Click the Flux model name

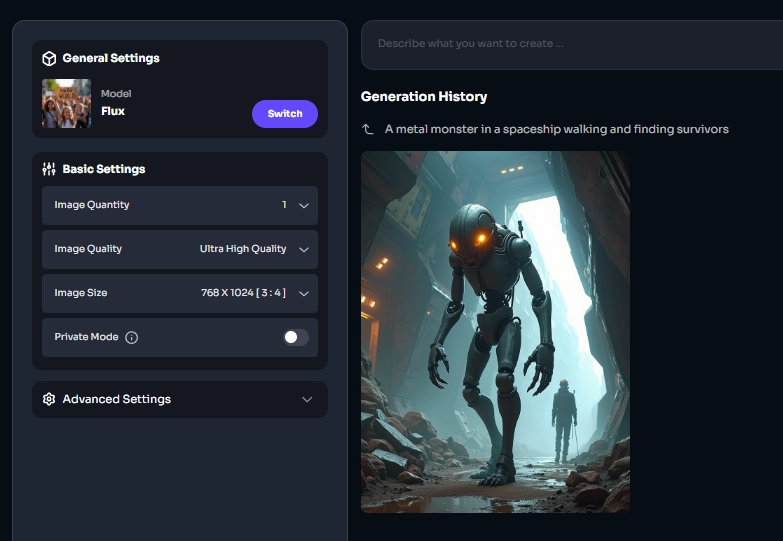pyautogui.click(x=113, y=111)
